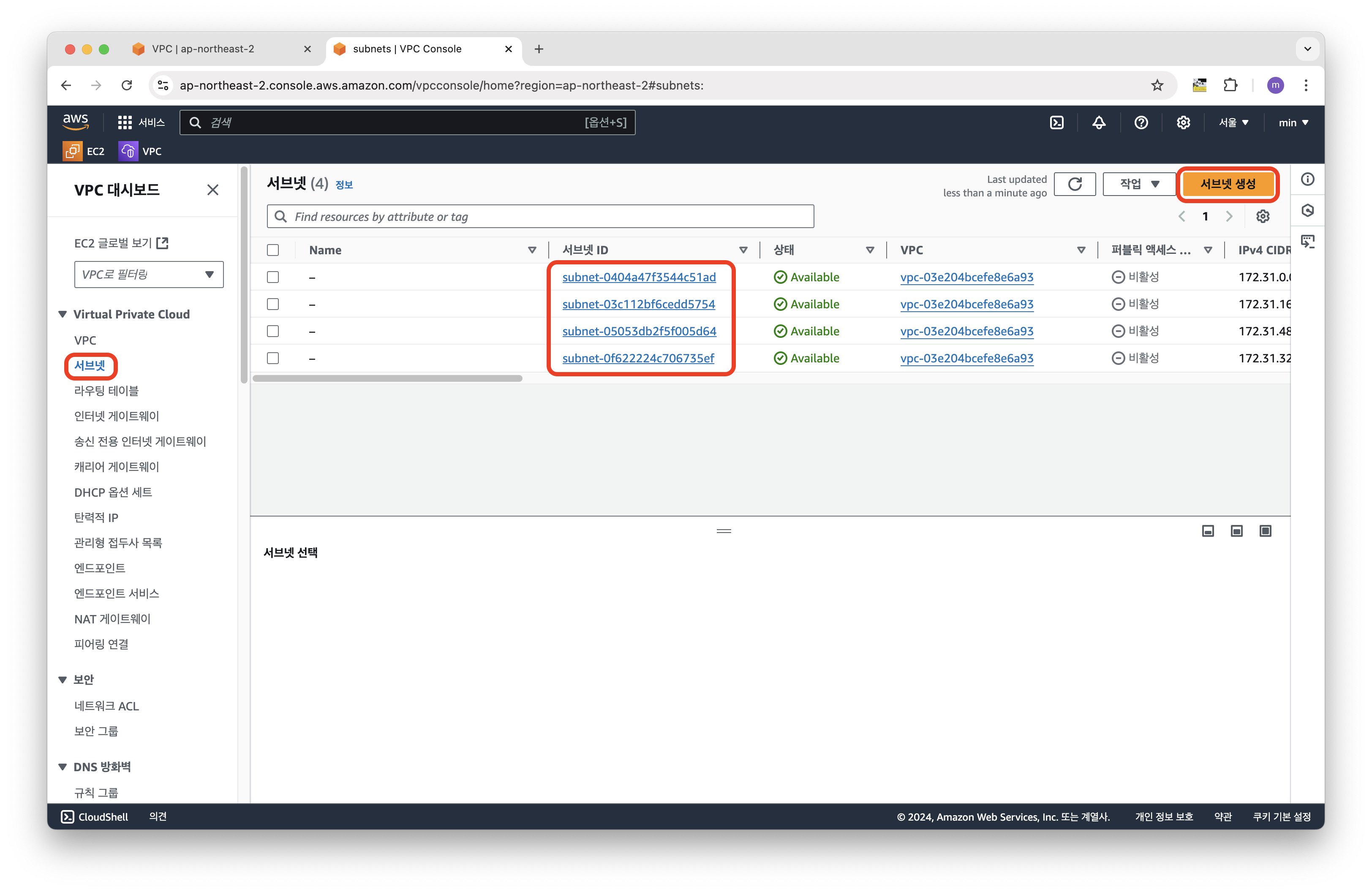This screenshot has height=892, width=1372.
Task: Refresh the subnets list
Action: click(1075, 184)
